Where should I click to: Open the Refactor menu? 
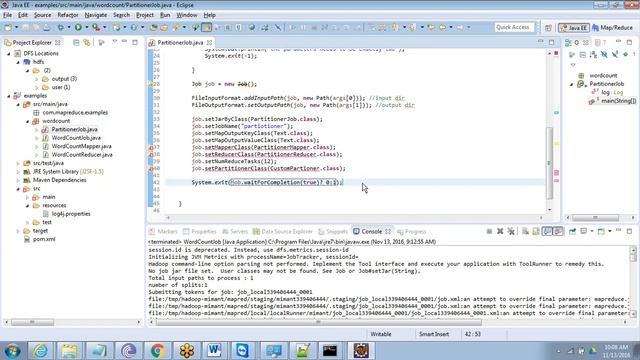[68, 15]
